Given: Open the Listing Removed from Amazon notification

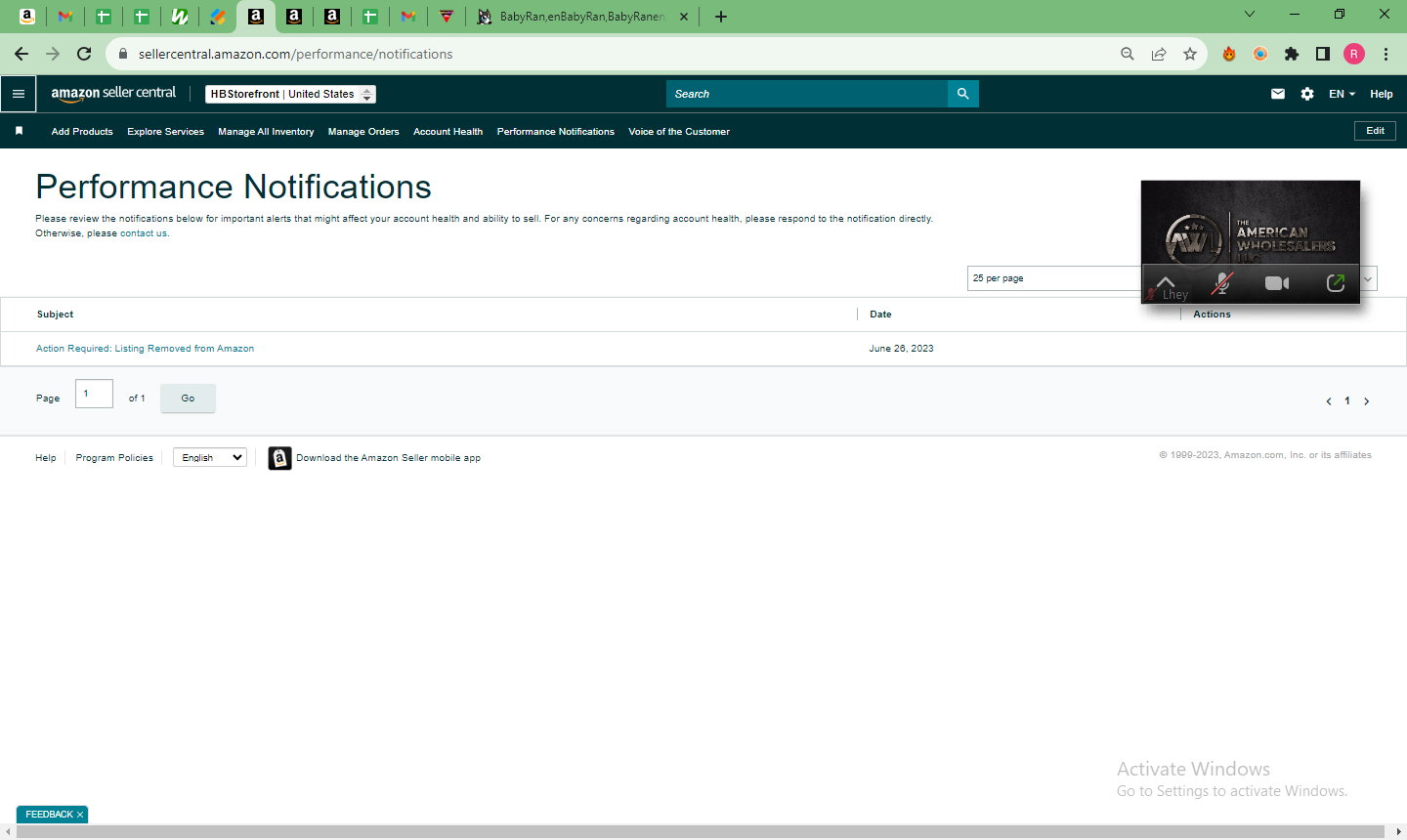Looking at the screenshot, I should coord(145,349).
